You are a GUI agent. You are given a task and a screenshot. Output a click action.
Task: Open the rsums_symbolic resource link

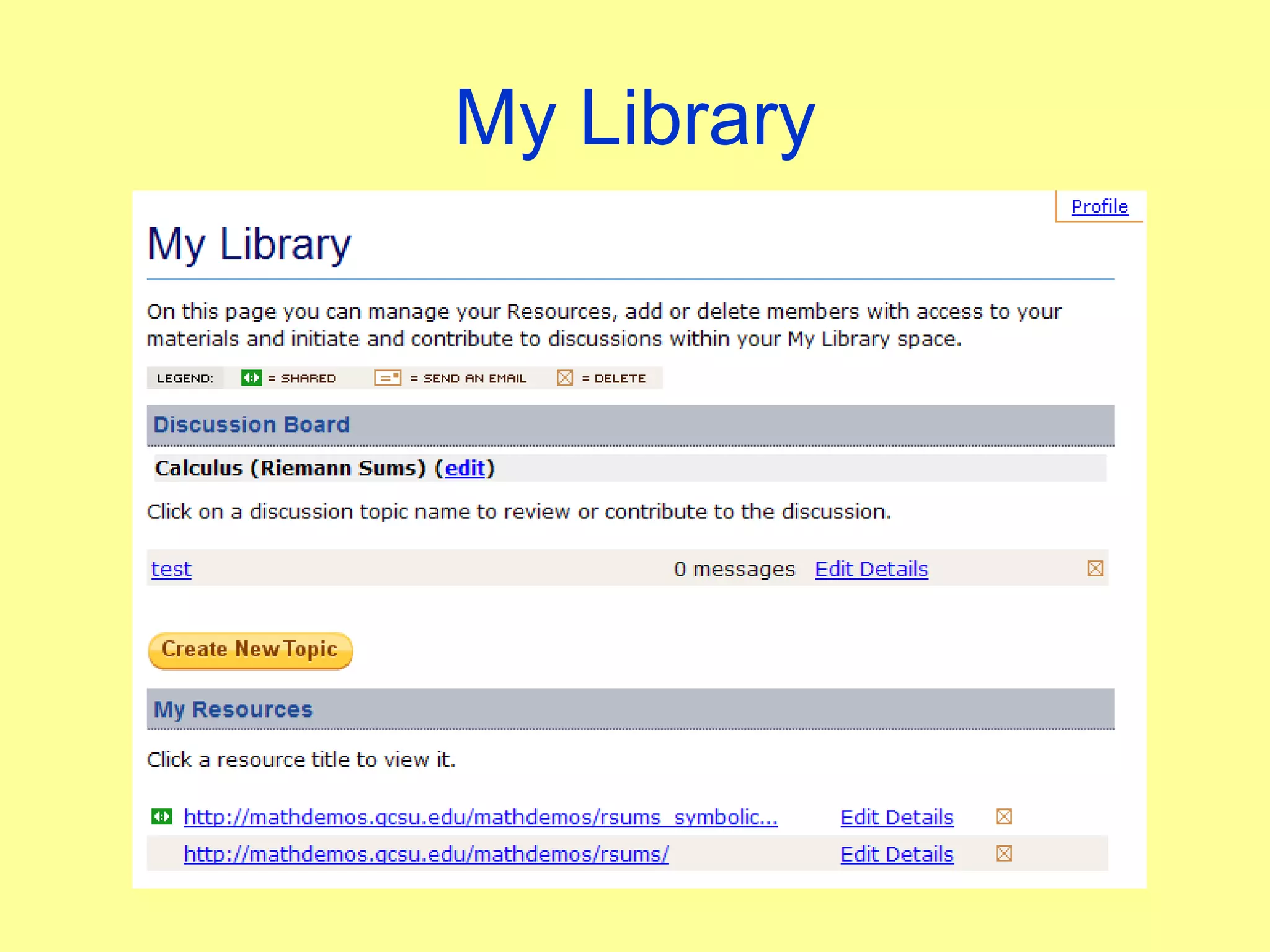481,817
